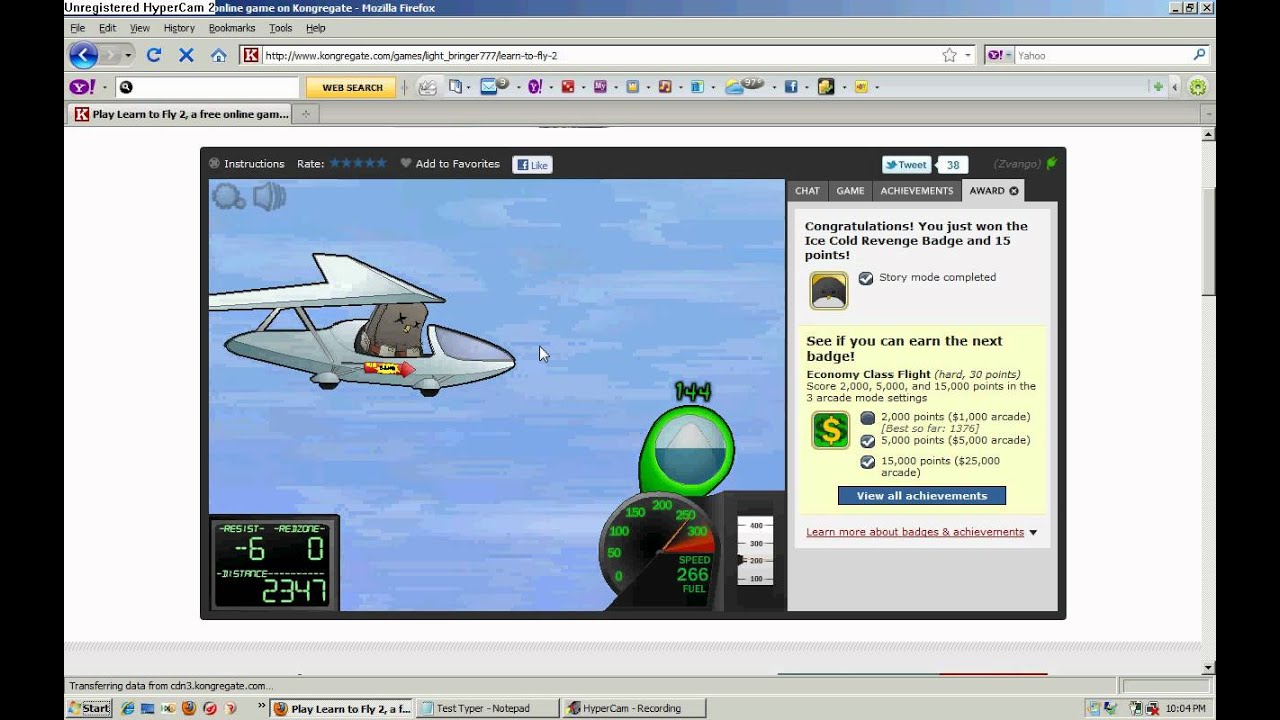The width and height of the screenshot is (1280, 720).
Task: Click the Facebook Like button
Action: tap(532, 165)
